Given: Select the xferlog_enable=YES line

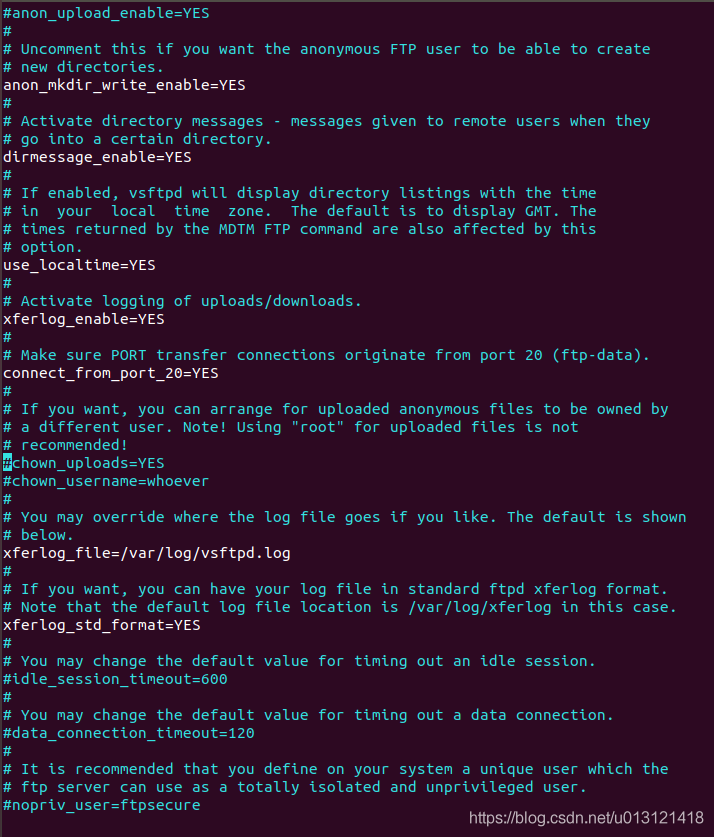Looking at the screenshot, I should (x=84, y=319).
